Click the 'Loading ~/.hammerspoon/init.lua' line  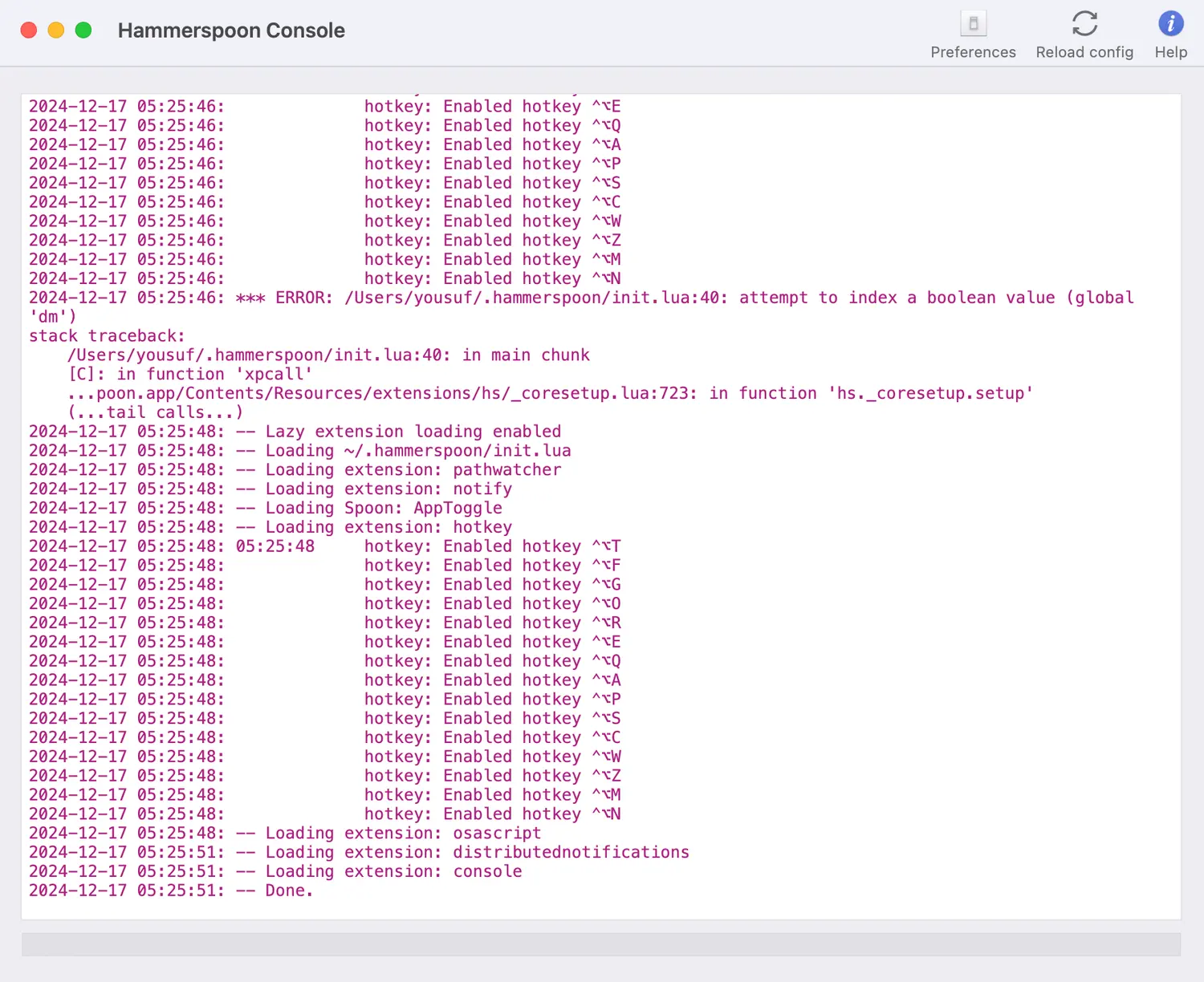(x=300, y=451)
